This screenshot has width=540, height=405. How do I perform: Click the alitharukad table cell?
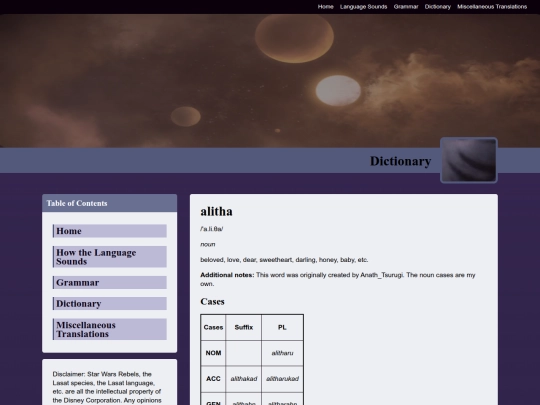282,379
